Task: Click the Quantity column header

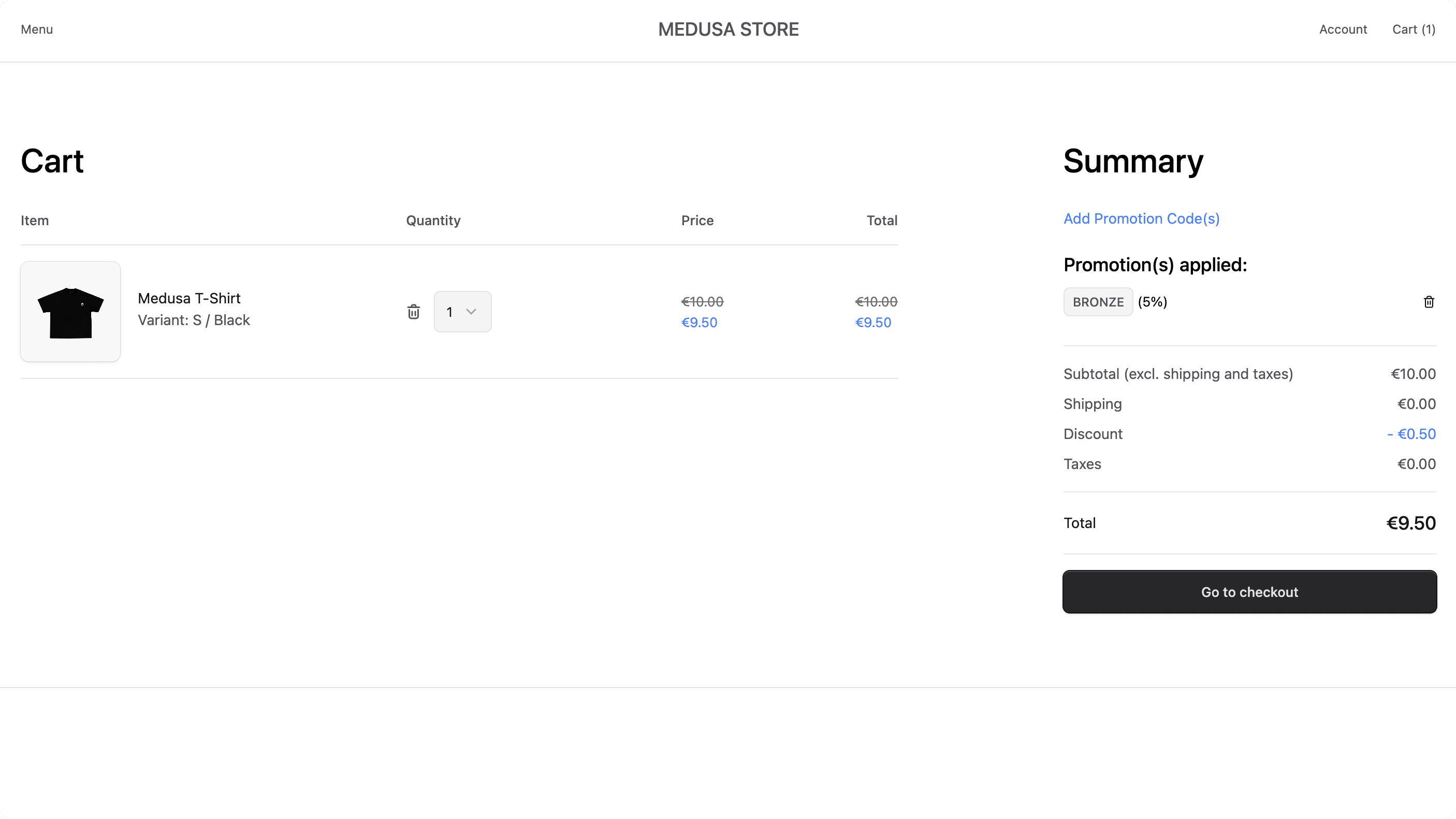Action: (433, 221)
